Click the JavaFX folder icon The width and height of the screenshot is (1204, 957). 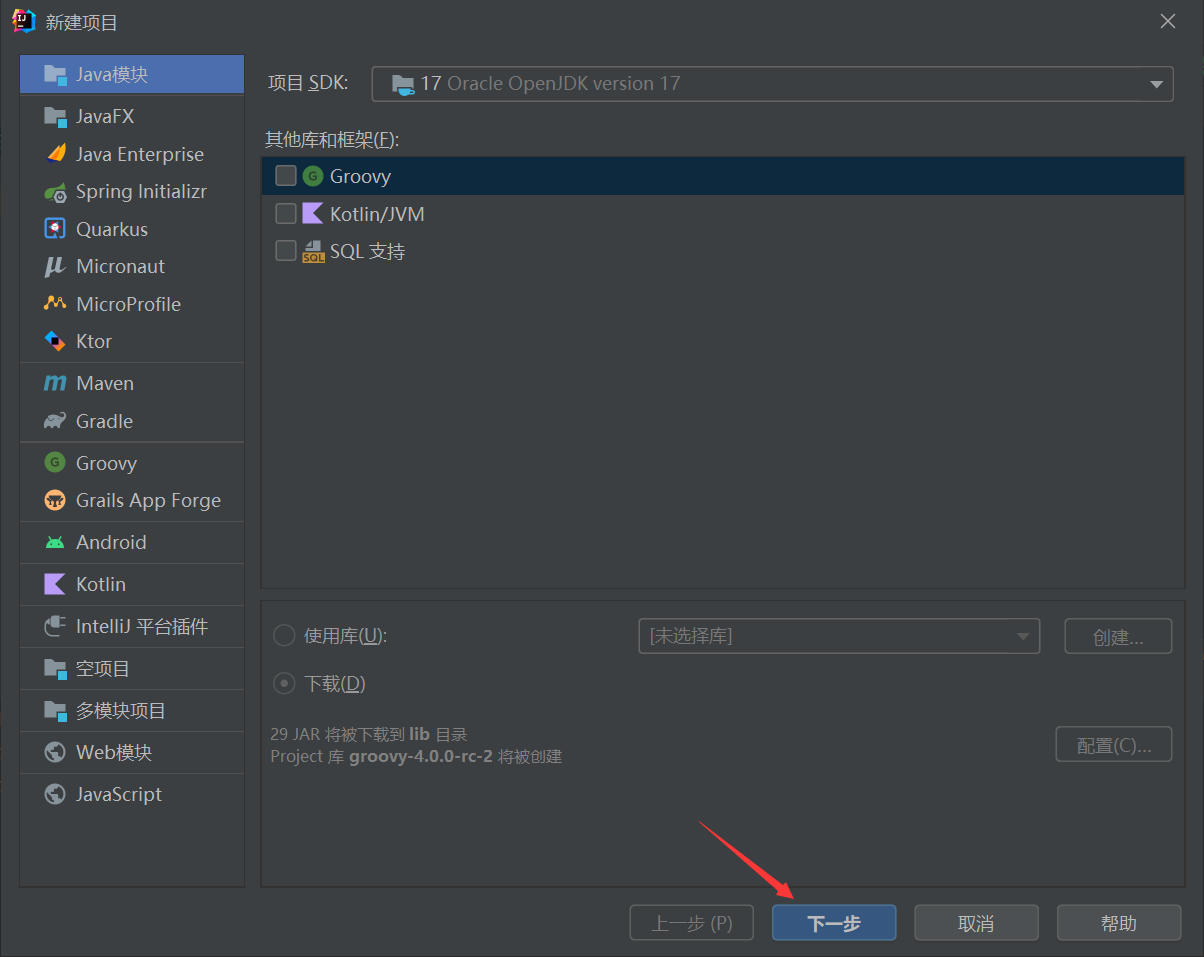point(55,117)
